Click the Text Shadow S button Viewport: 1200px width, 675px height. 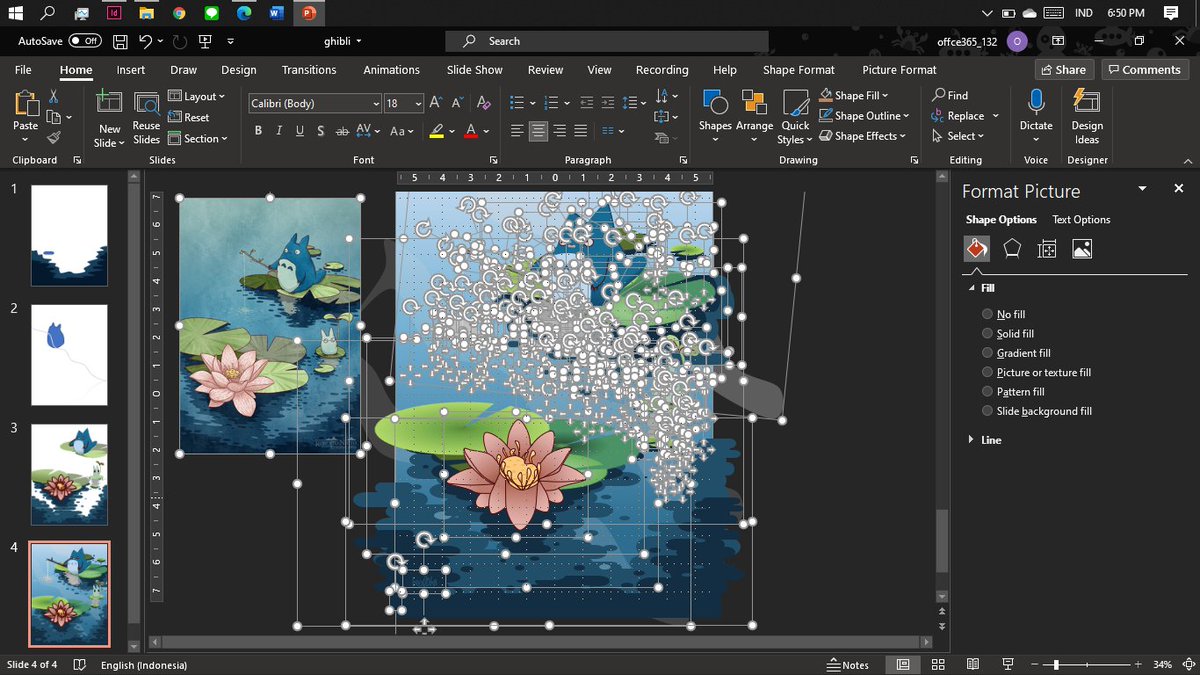pos(320,131)
